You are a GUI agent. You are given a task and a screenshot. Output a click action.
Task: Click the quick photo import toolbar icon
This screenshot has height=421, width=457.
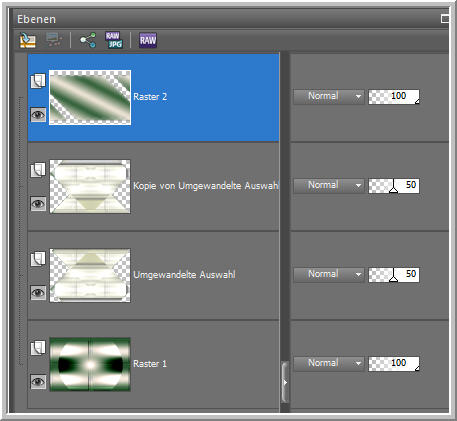(x=27, y=40)
